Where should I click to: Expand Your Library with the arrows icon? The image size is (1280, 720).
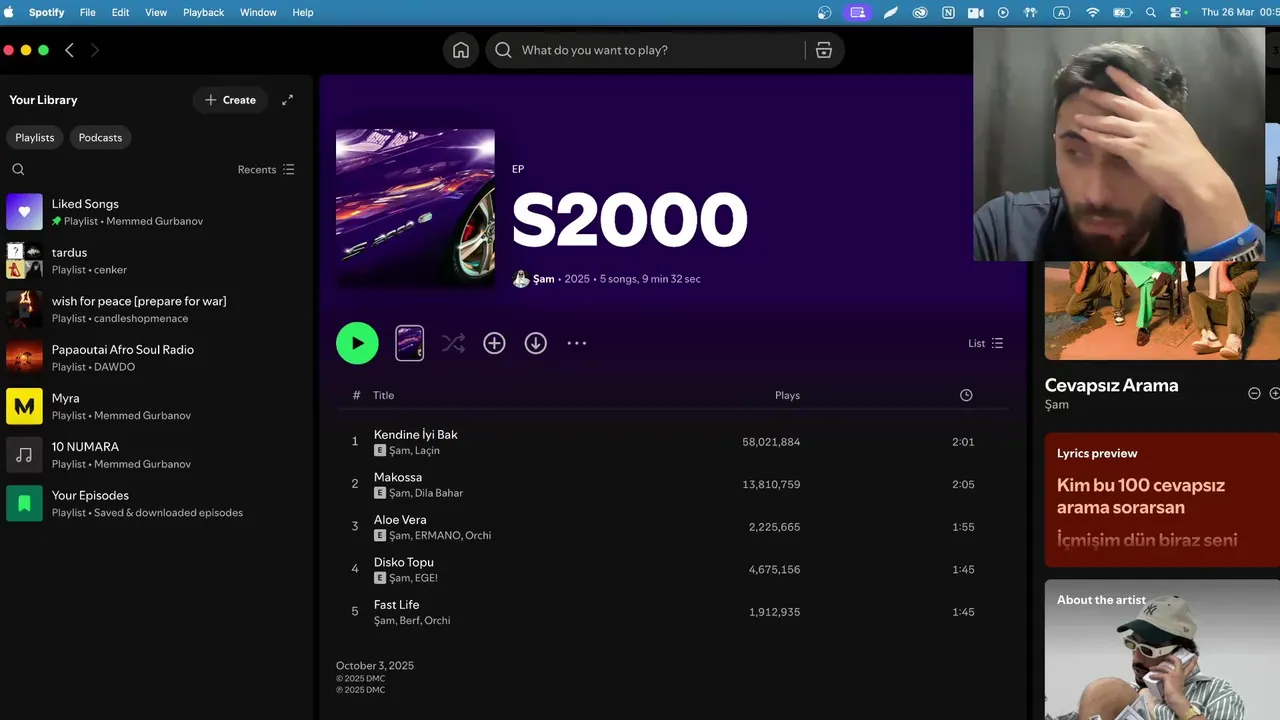point(288,100)
